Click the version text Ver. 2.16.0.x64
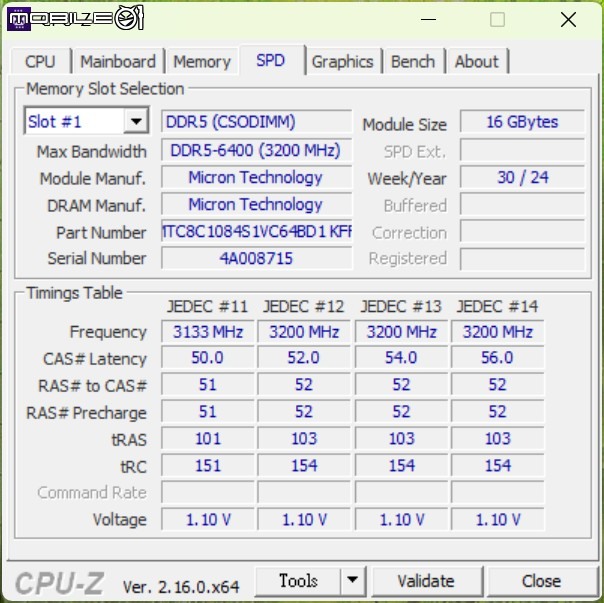The width and height of the screenshot is (604, 603). (x=181, y=587)
